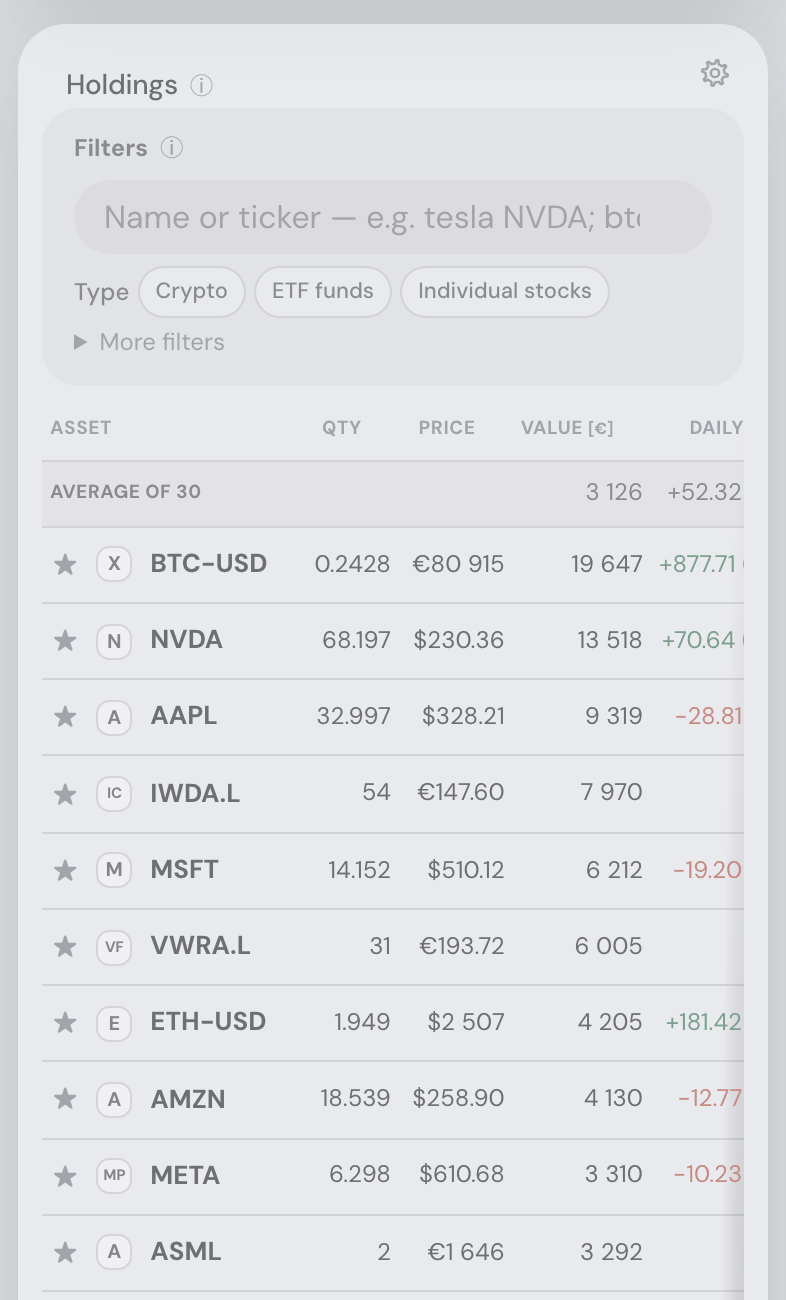Expand the More filters section
This screenshot has width=786, height=1300.
[x=149, y=342]
